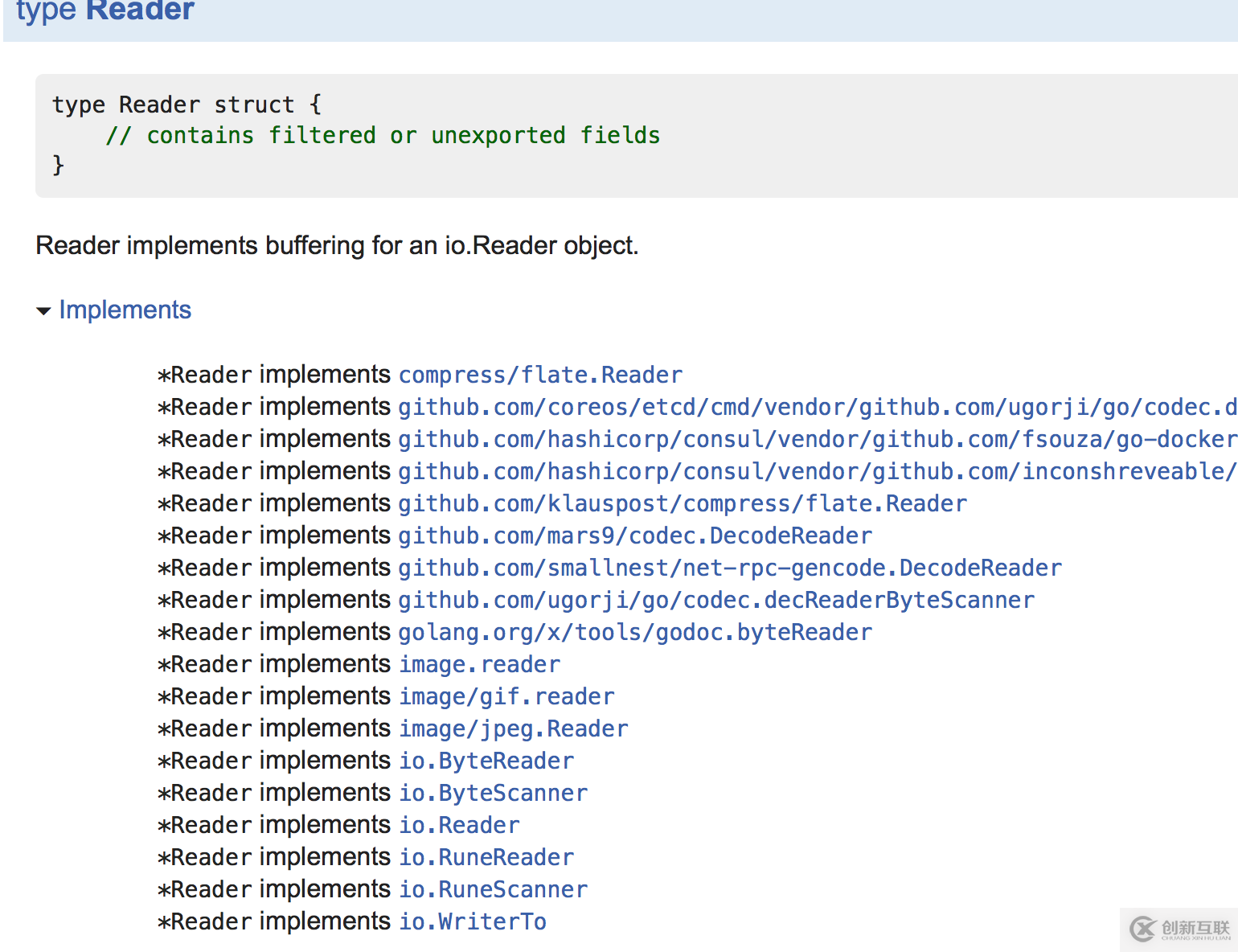The image size is (1238, 952).
Task: Open the image/gif.reader link
Action: [x=506, y=696]
